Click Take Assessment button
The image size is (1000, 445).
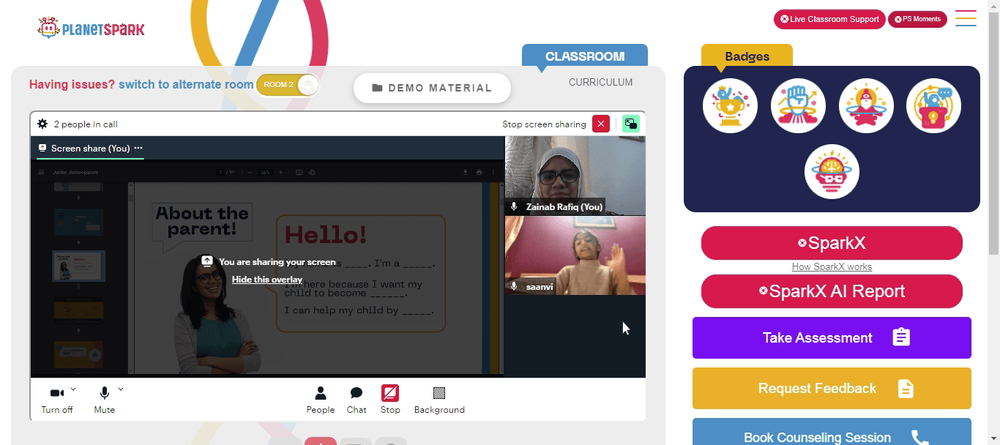click(832, 338)
